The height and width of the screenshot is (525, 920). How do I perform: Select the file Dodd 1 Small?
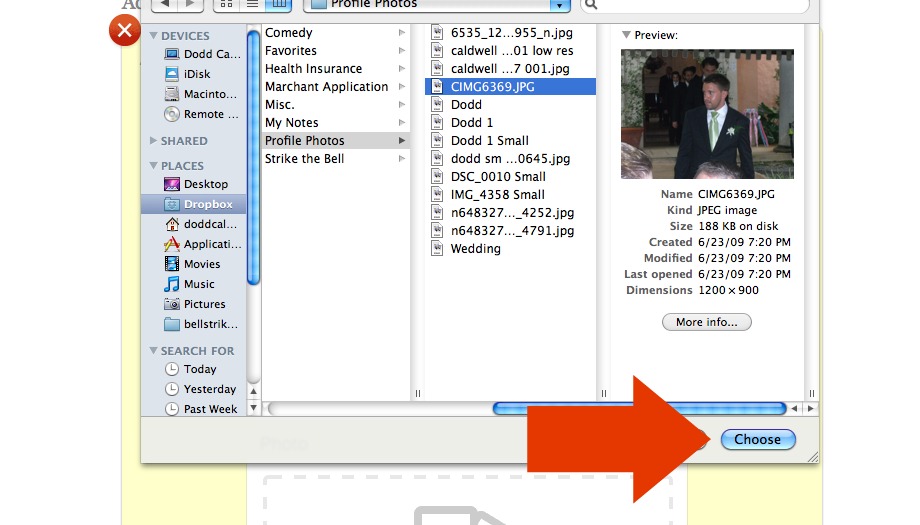click(510, 141)
